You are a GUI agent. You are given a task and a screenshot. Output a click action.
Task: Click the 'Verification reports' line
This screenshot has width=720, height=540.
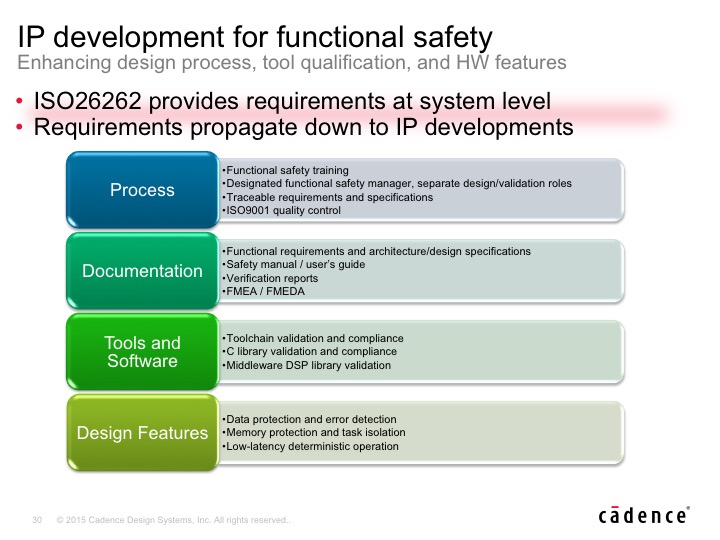[270, 278]
